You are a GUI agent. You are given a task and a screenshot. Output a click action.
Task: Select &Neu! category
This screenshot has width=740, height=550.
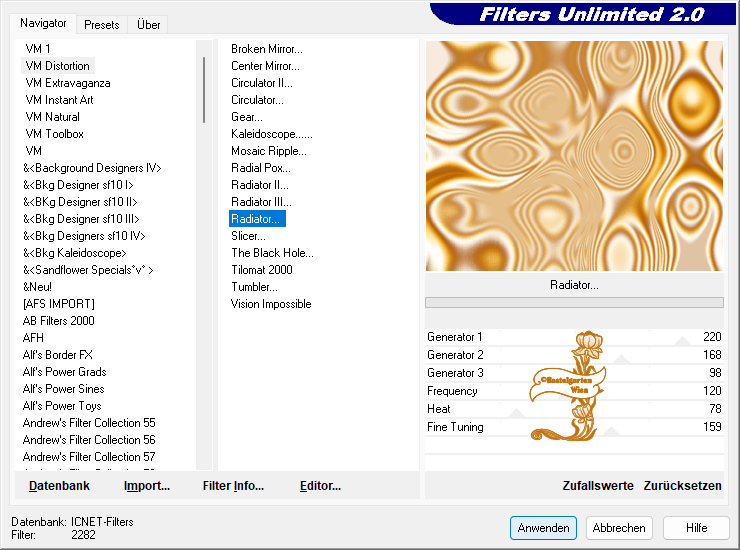click(x=37, y=287)
